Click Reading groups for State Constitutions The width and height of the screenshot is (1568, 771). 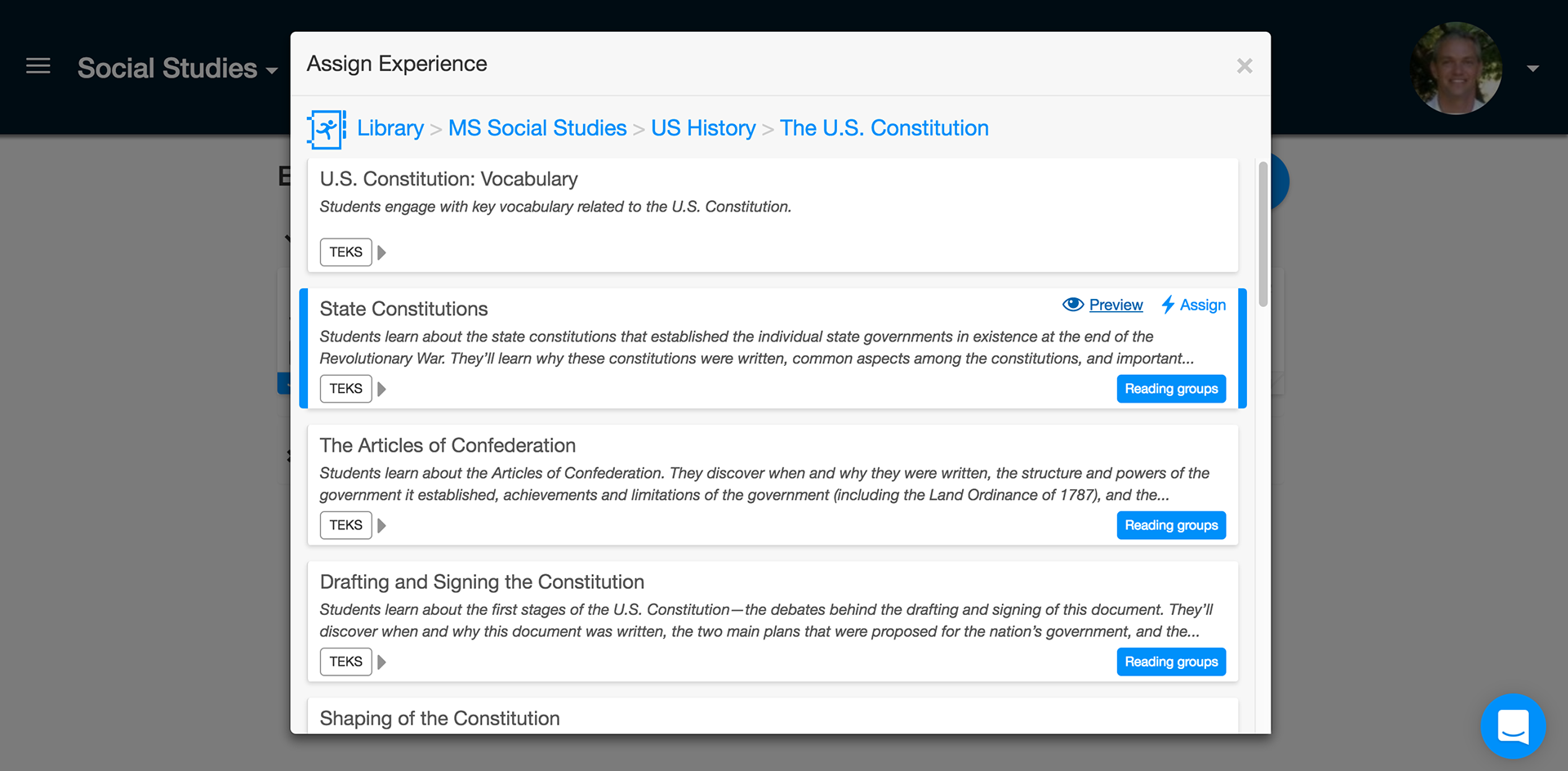[1171, 389]
